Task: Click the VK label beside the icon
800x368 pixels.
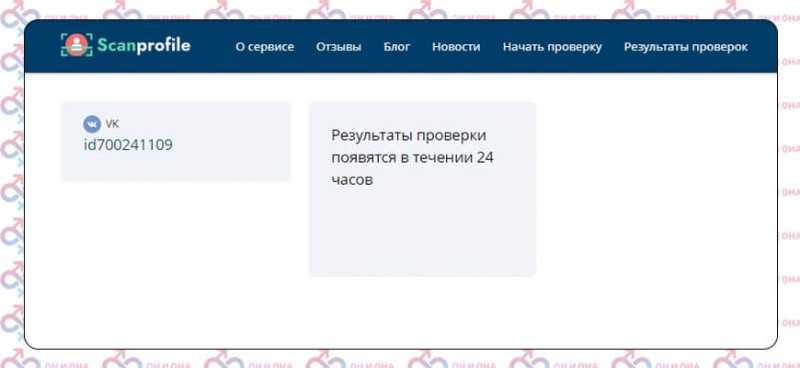Action: pos(112,124)
